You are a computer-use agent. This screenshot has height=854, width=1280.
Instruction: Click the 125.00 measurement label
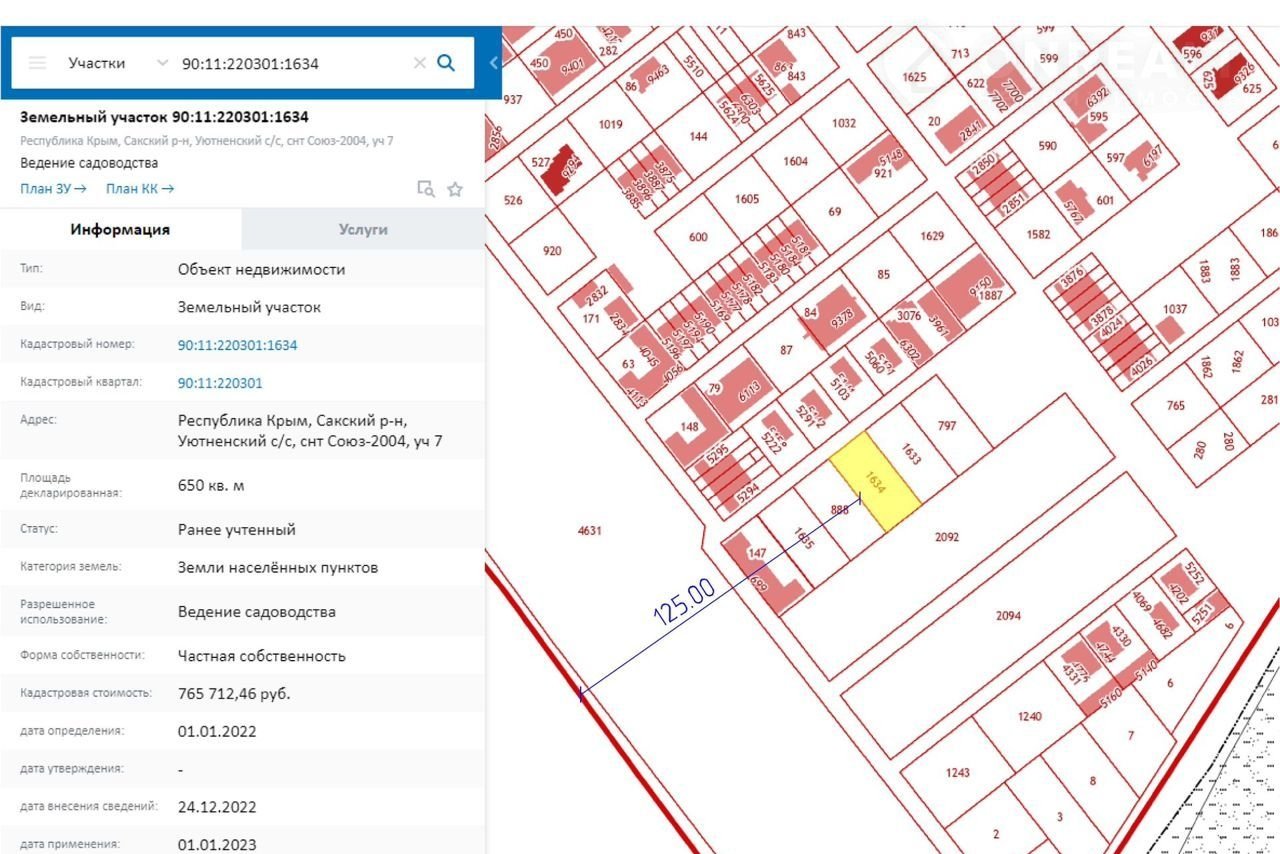[x=684, y=602]
